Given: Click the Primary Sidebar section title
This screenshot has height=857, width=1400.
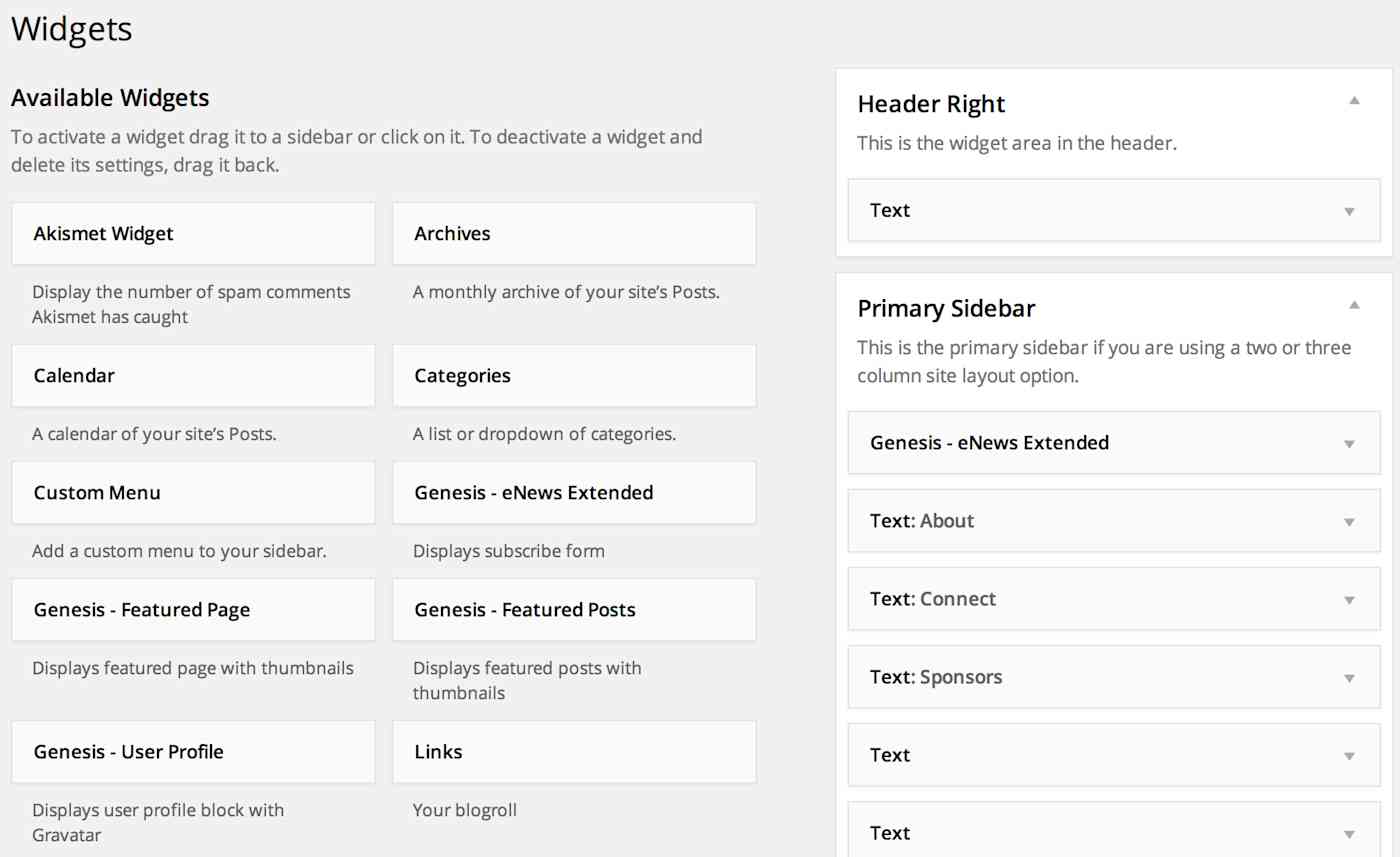Looking at the screenshot, I should pyautogui.click(x=946, y=308).
